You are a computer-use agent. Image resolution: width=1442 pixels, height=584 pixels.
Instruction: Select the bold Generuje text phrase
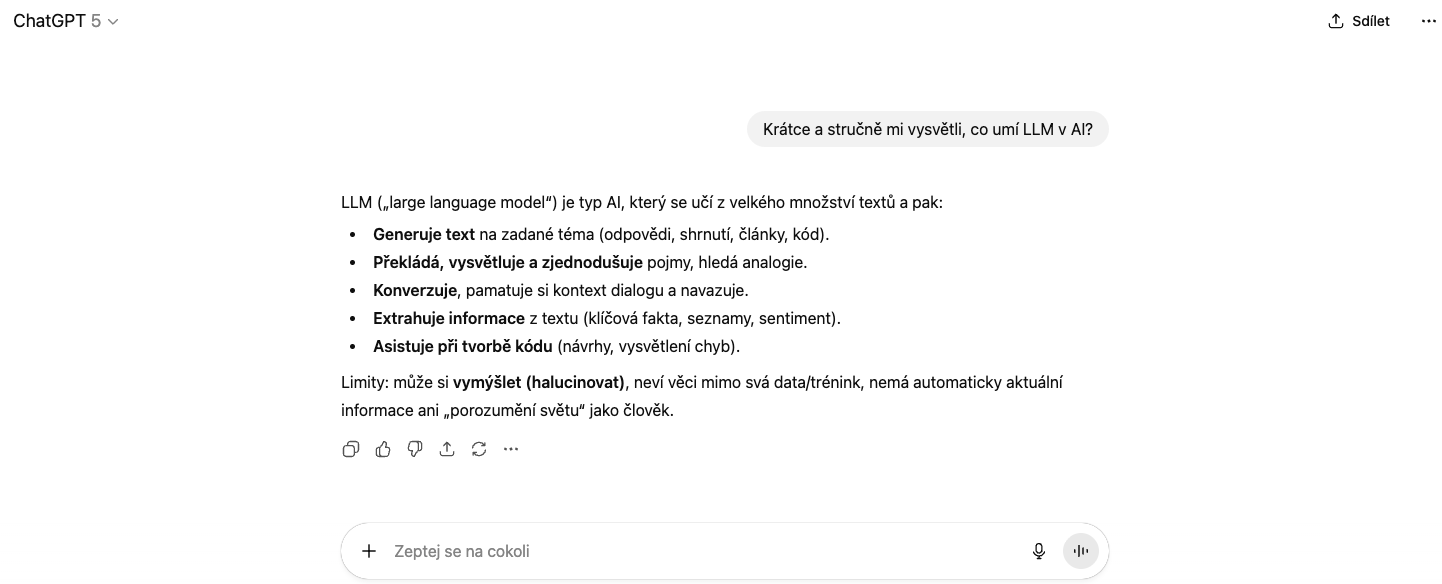pyautogui.click(x=424, y=234)
